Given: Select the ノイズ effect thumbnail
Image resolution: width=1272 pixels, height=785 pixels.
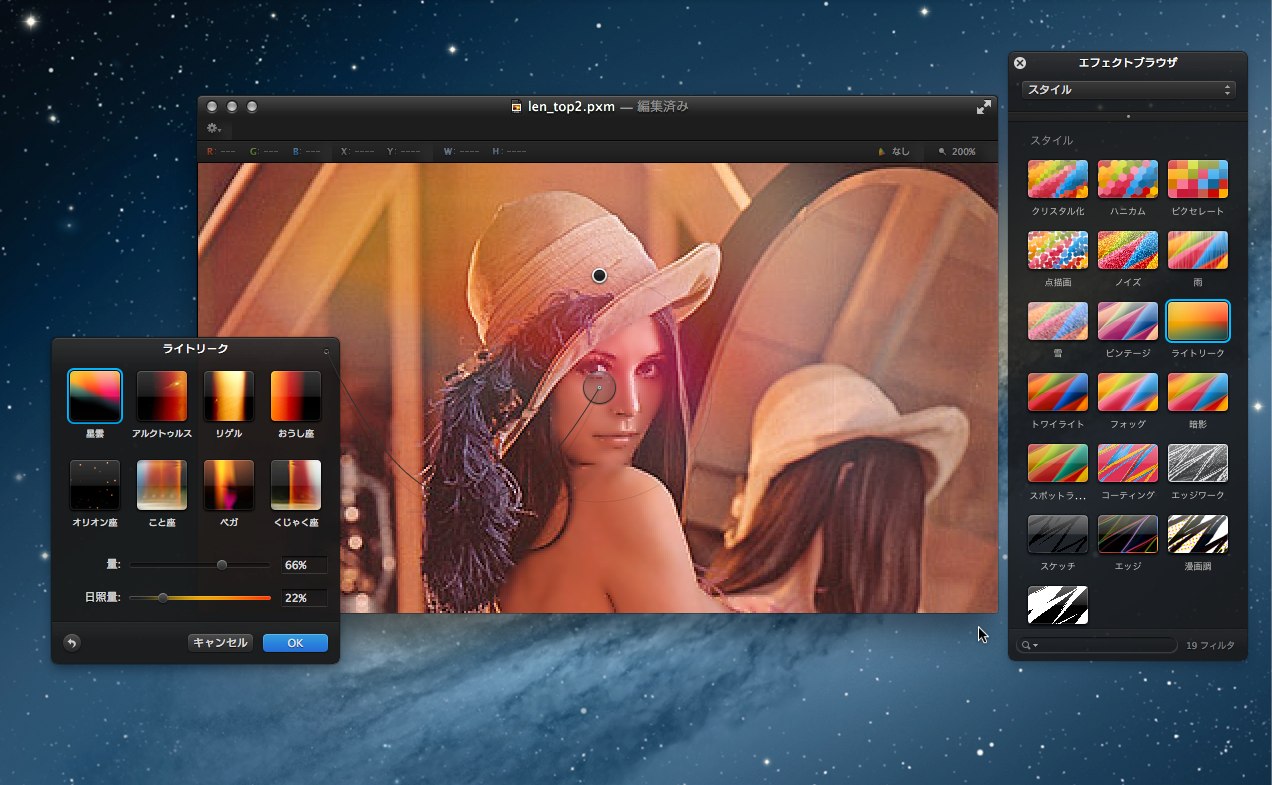Looking at the screenshot, I should [x=1127, y=250].
